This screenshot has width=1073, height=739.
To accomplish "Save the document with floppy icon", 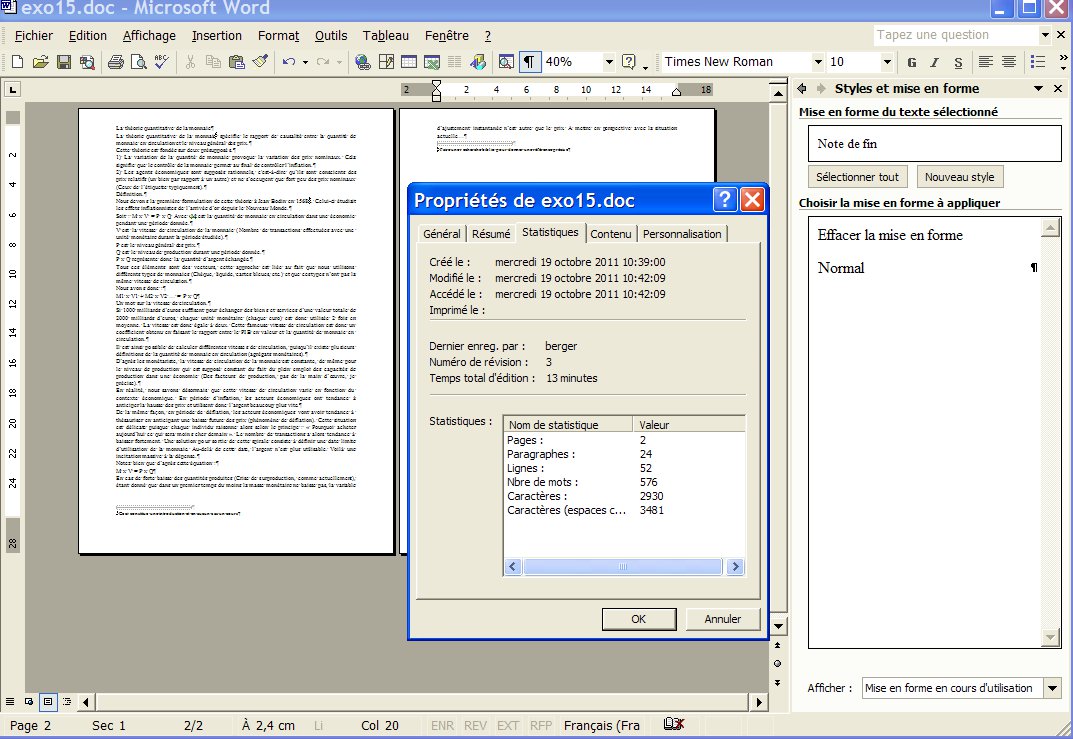I will click(x=64, y=62).
